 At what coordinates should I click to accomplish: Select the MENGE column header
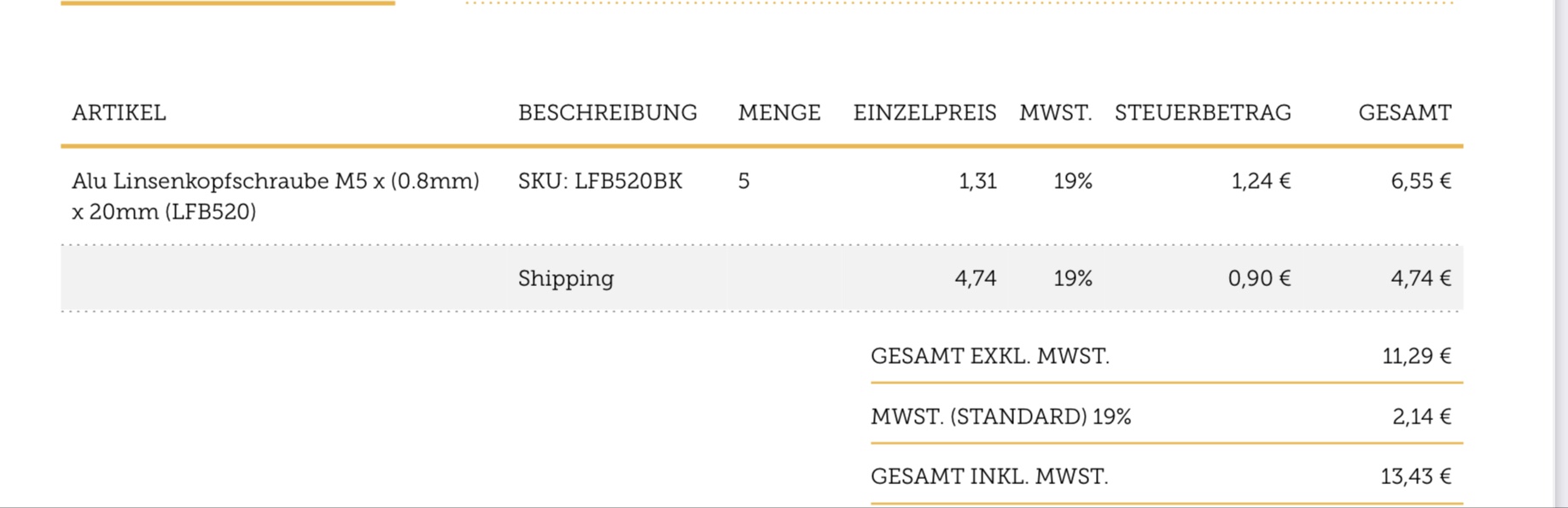[x=778, y=113]
